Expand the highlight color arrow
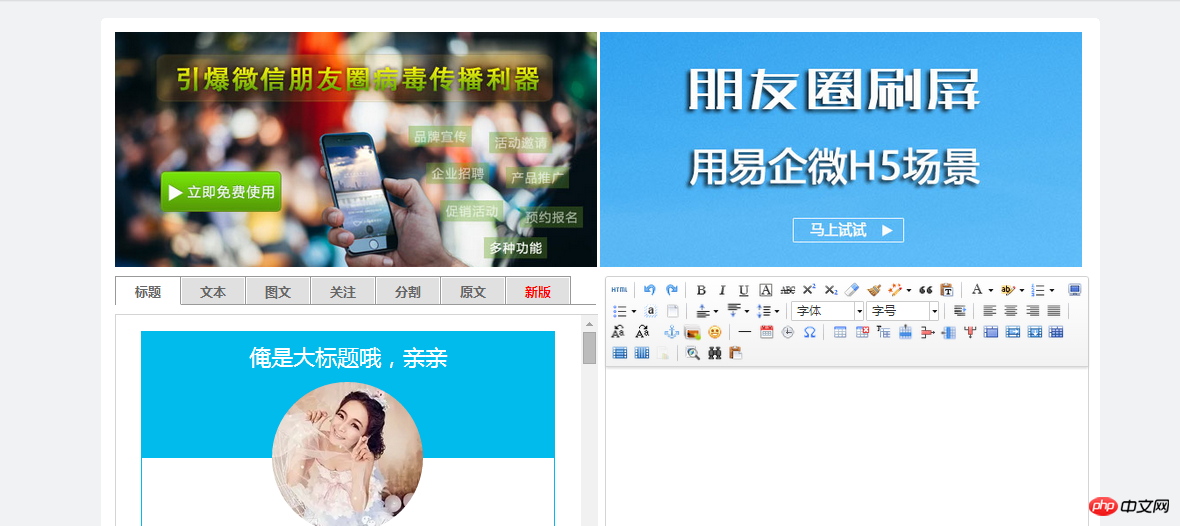Viewport: 1180px width, 526px height. tap(1022, 290)
